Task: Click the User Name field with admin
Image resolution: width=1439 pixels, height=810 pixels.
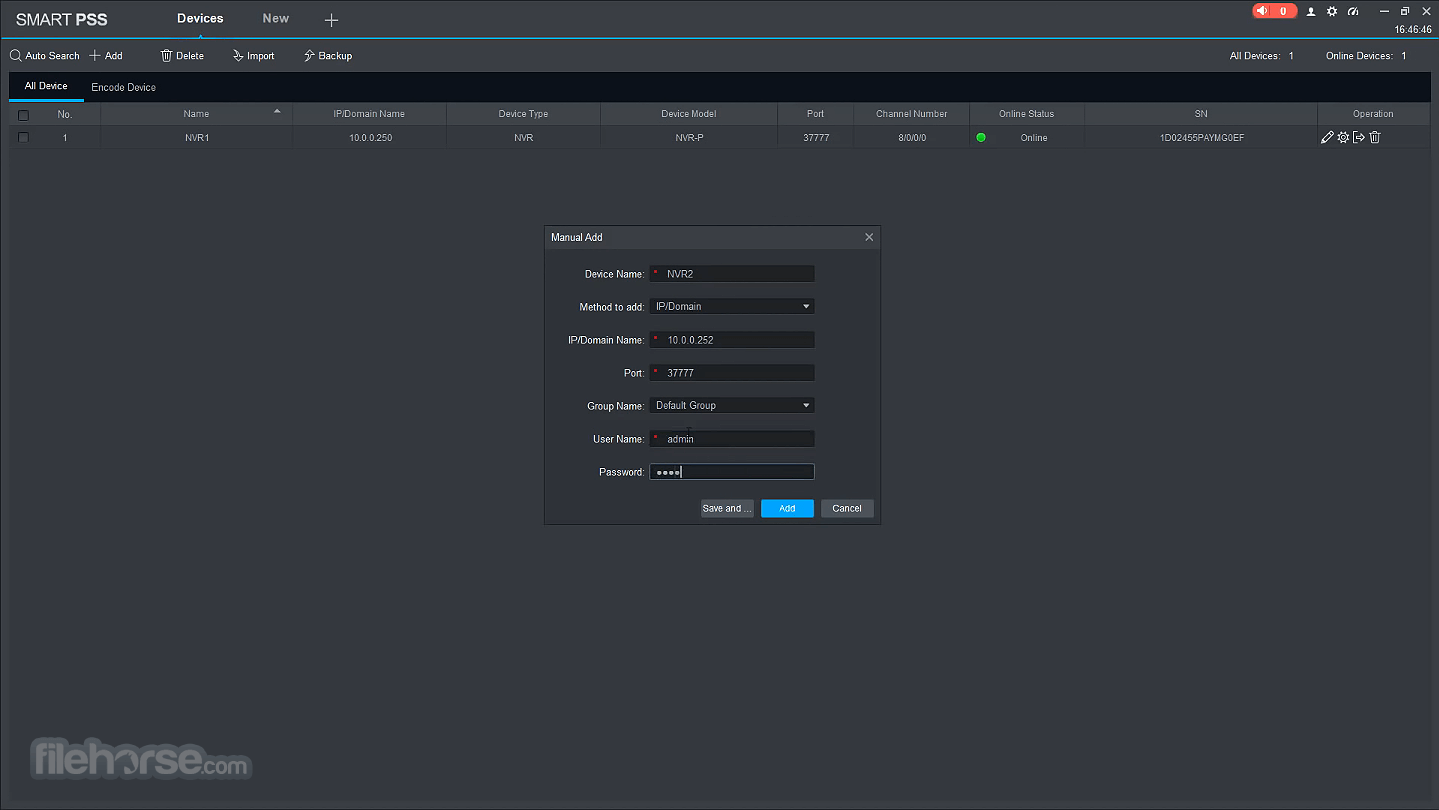Action: pyautogui.click(x=732, y=439)
